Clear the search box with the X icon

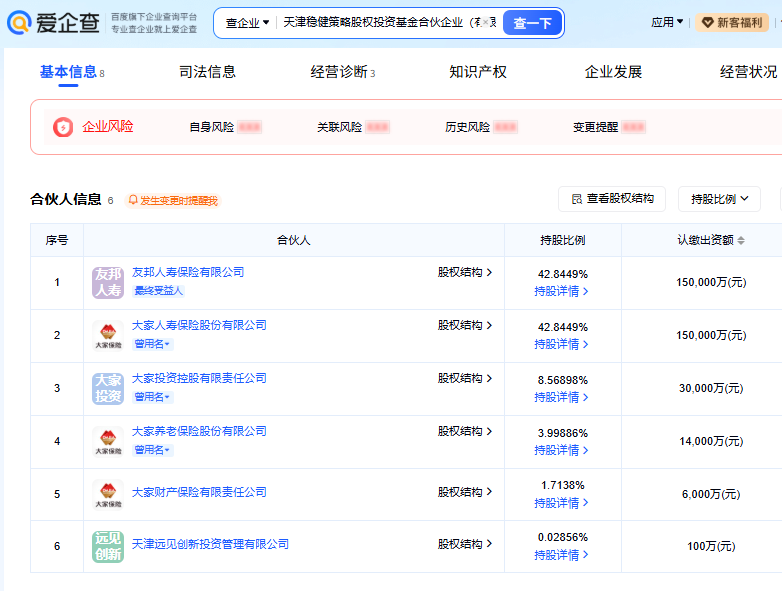(485, 22)
